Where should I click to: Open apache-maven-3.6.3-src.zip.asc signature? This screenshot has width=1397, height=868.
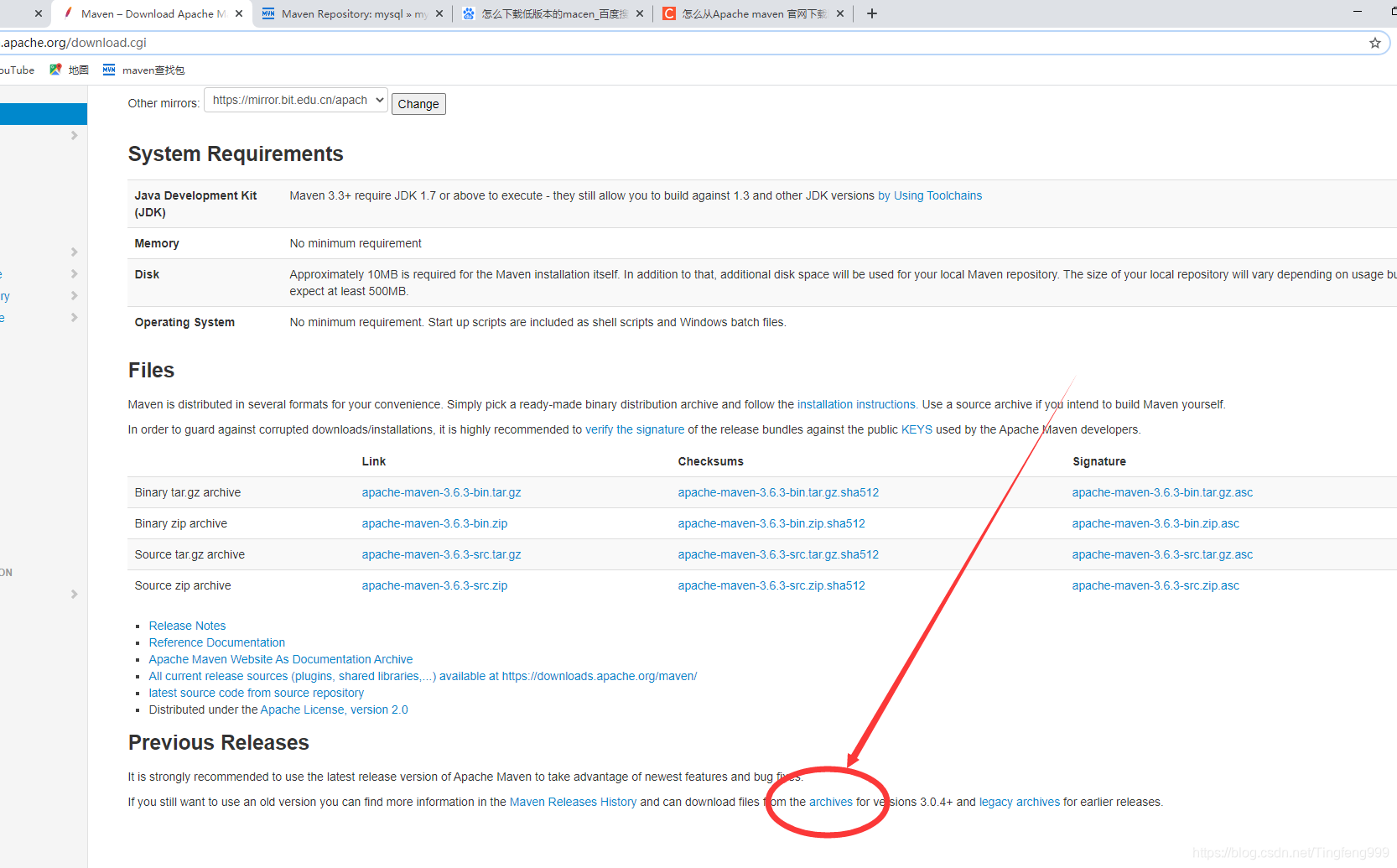click(x=1156, y=585)
